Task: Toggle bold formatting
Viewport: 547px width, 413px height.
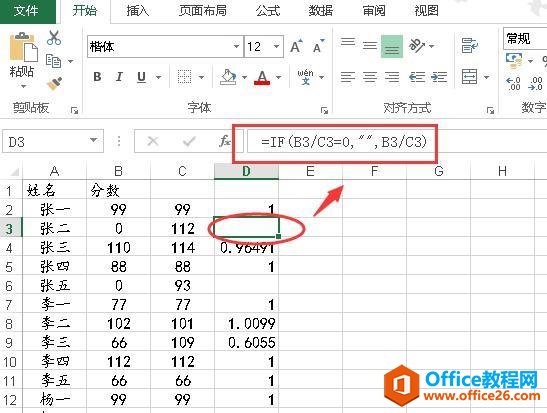Action: (97, 77)
